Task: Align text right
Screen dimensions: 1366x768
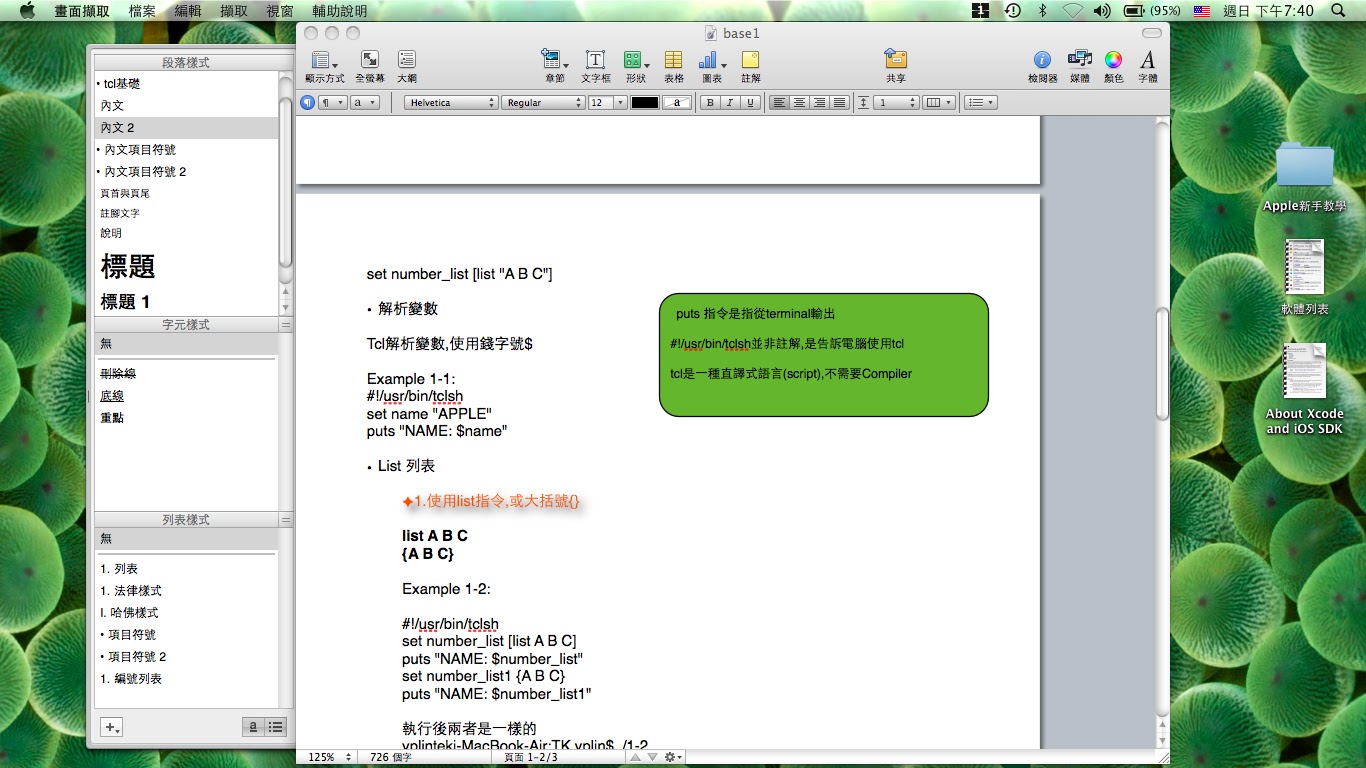Action: (819, 102)
